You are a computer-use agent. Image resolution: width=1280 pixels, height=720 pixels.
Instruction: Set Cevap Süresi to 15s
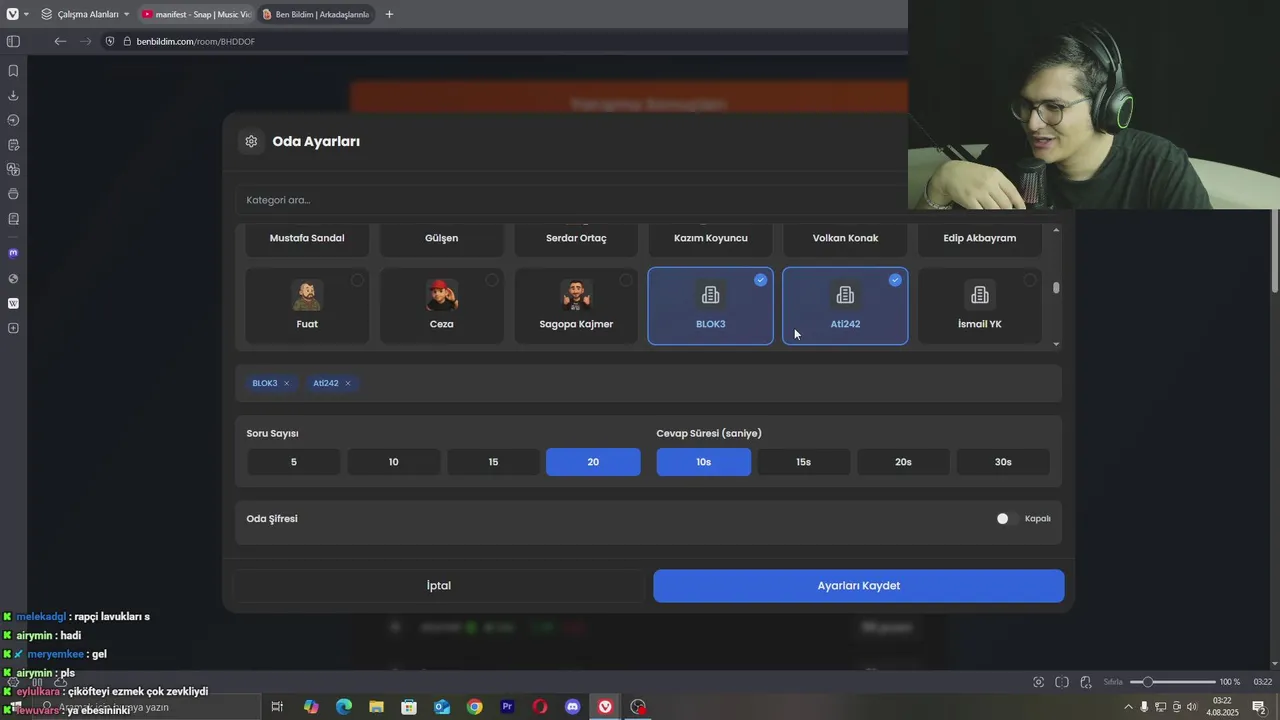click(x=804, y=462)
